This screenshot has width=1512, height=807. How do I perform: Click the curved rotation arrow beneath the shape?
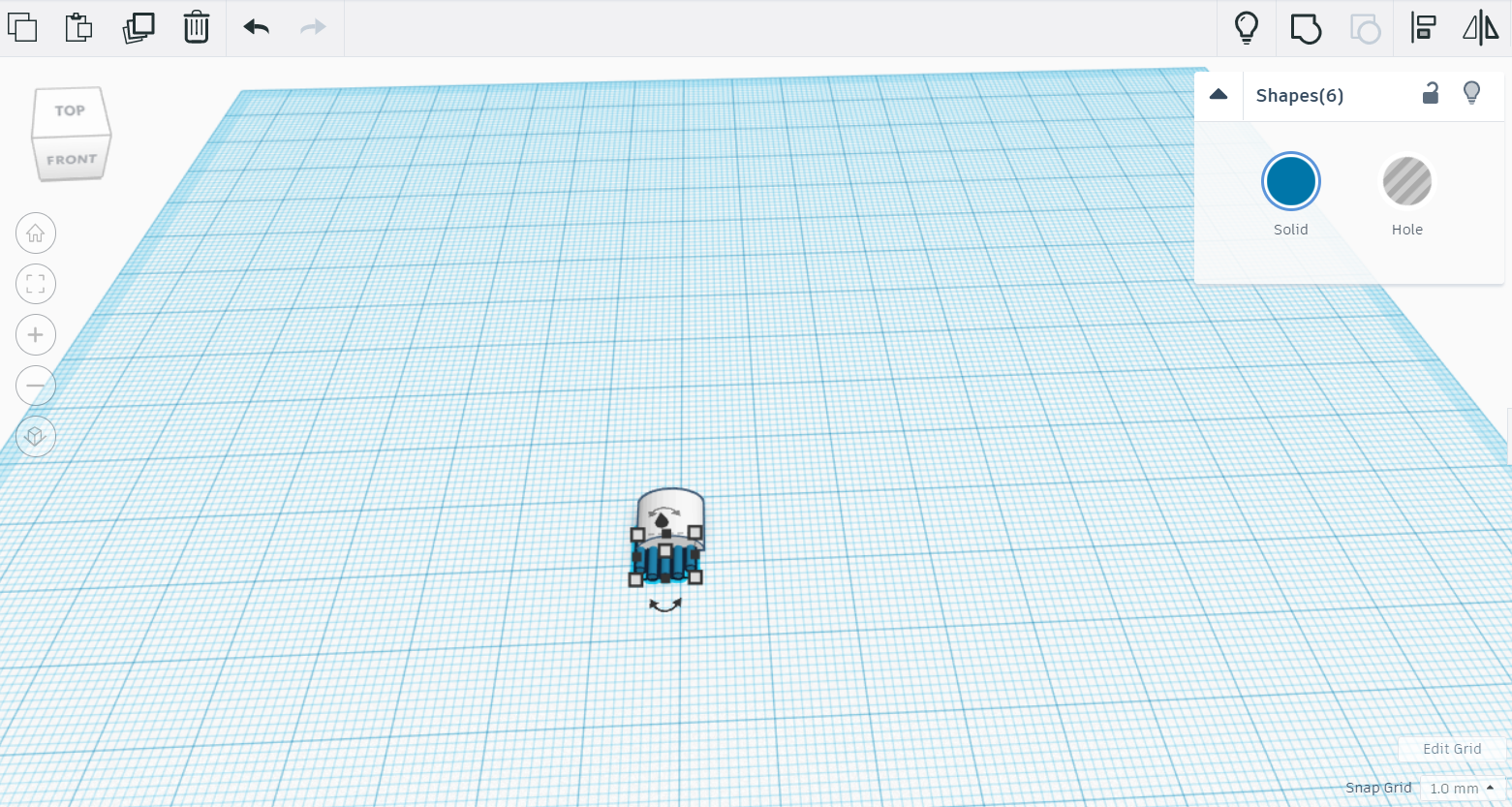click(665, 605)
